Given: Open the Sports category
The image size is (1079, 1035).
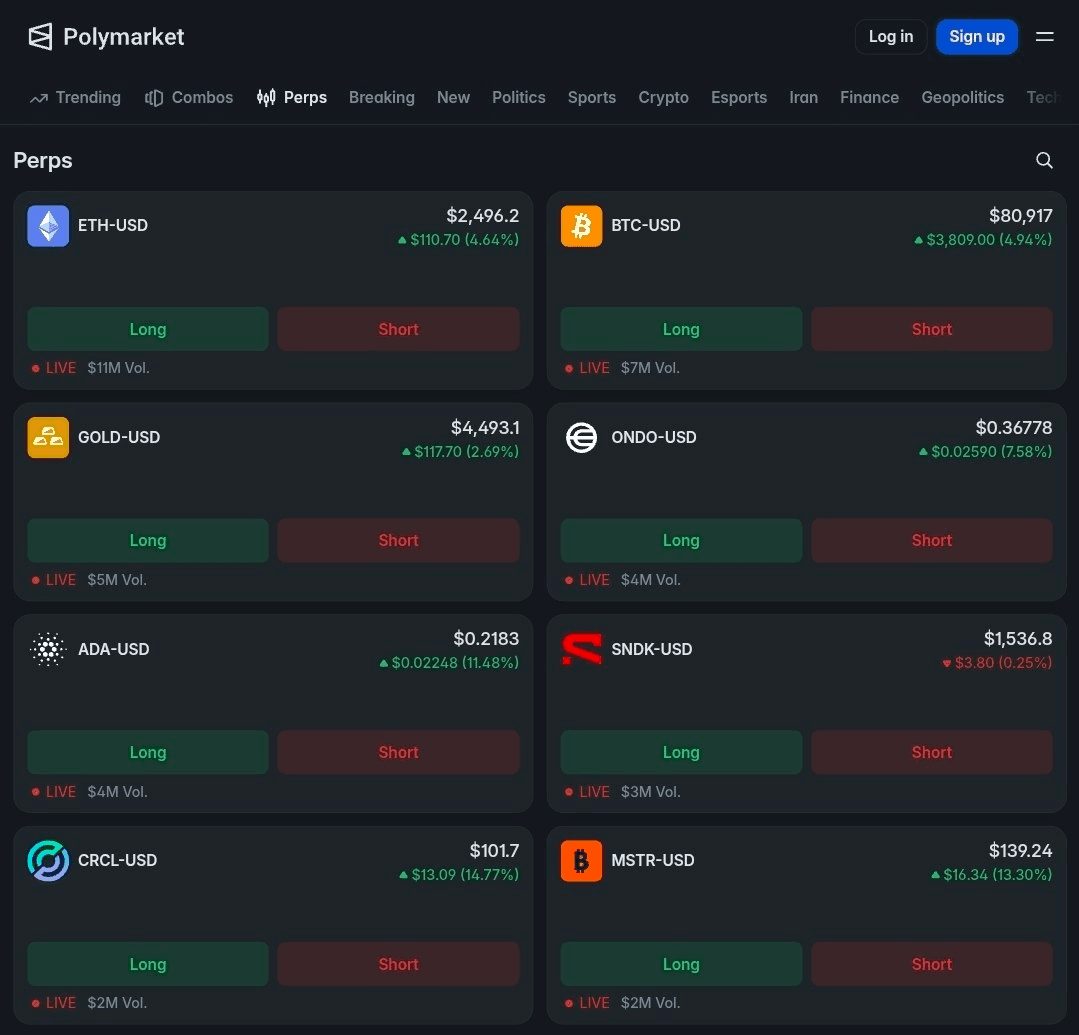Looking at the screenshot, I should tap(592, 98).
